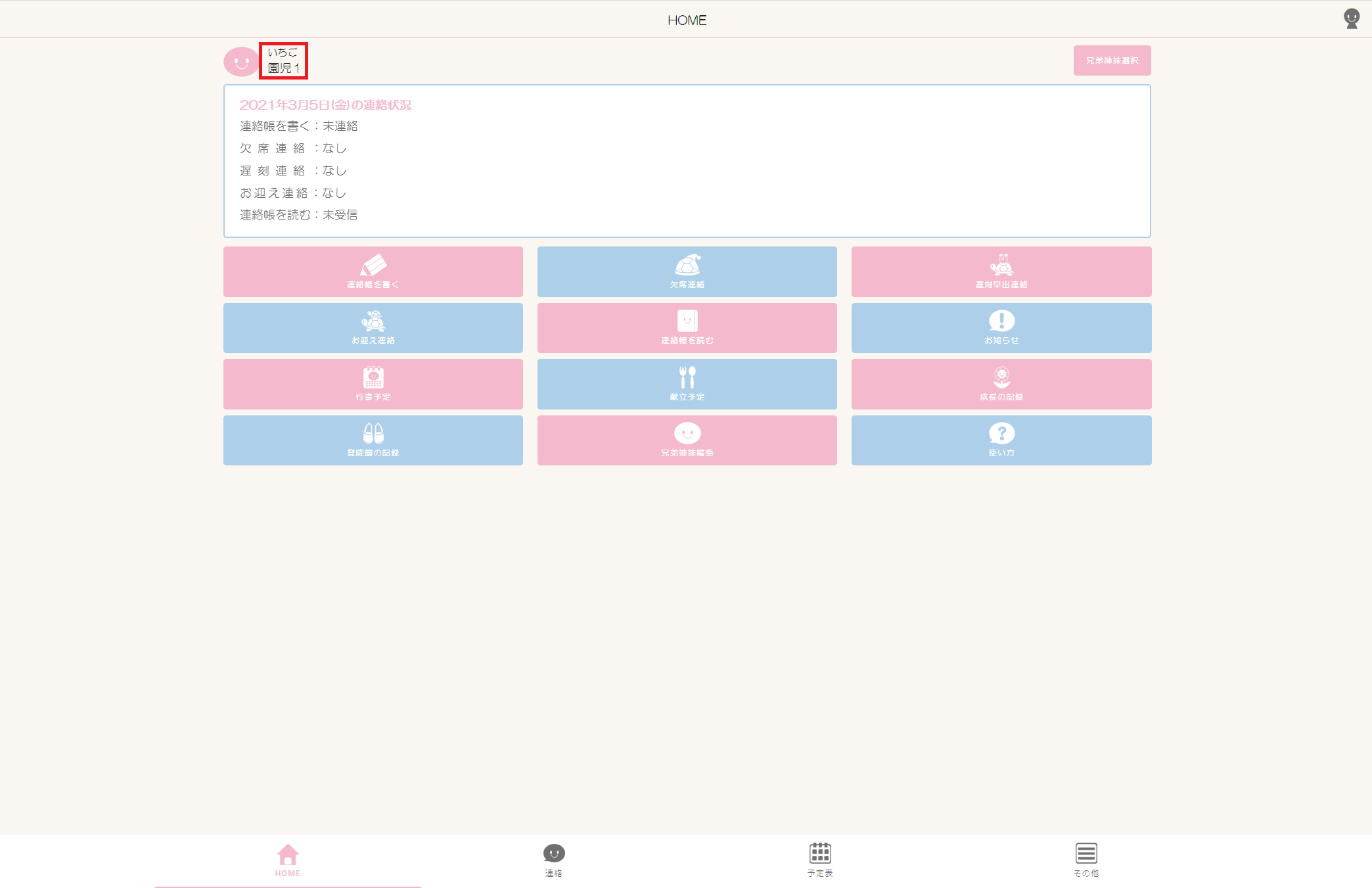Open 成長の記録 flower tile
Viewport: 1372px width, 888px height.
point(1001,384)
